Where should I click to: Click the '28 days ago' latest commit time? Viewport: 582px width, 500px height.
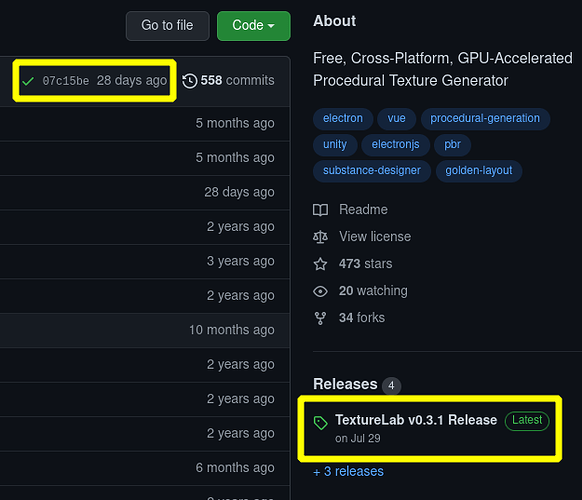click(x=132, y=81)
